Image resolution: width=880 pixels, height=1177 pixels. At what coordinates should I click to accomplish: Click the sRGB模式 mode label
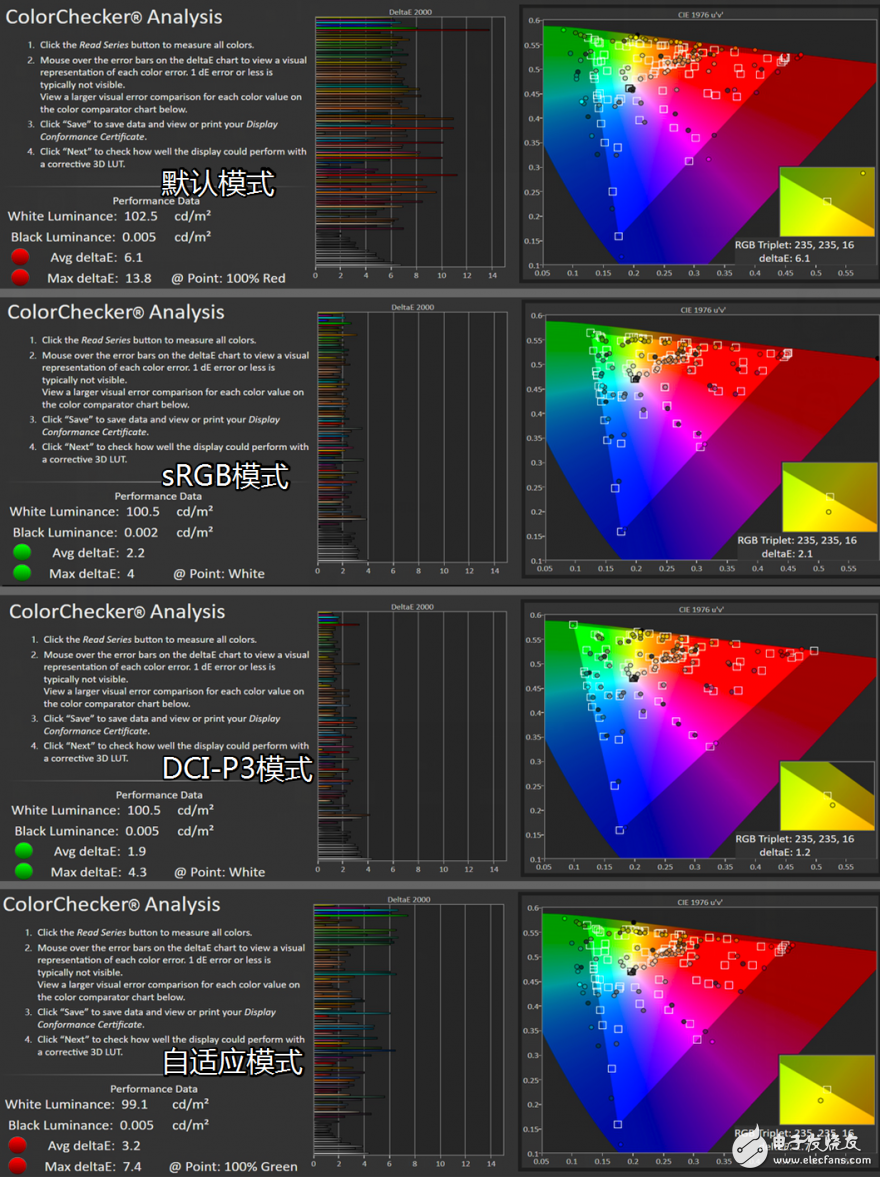[x=225, y=475]
